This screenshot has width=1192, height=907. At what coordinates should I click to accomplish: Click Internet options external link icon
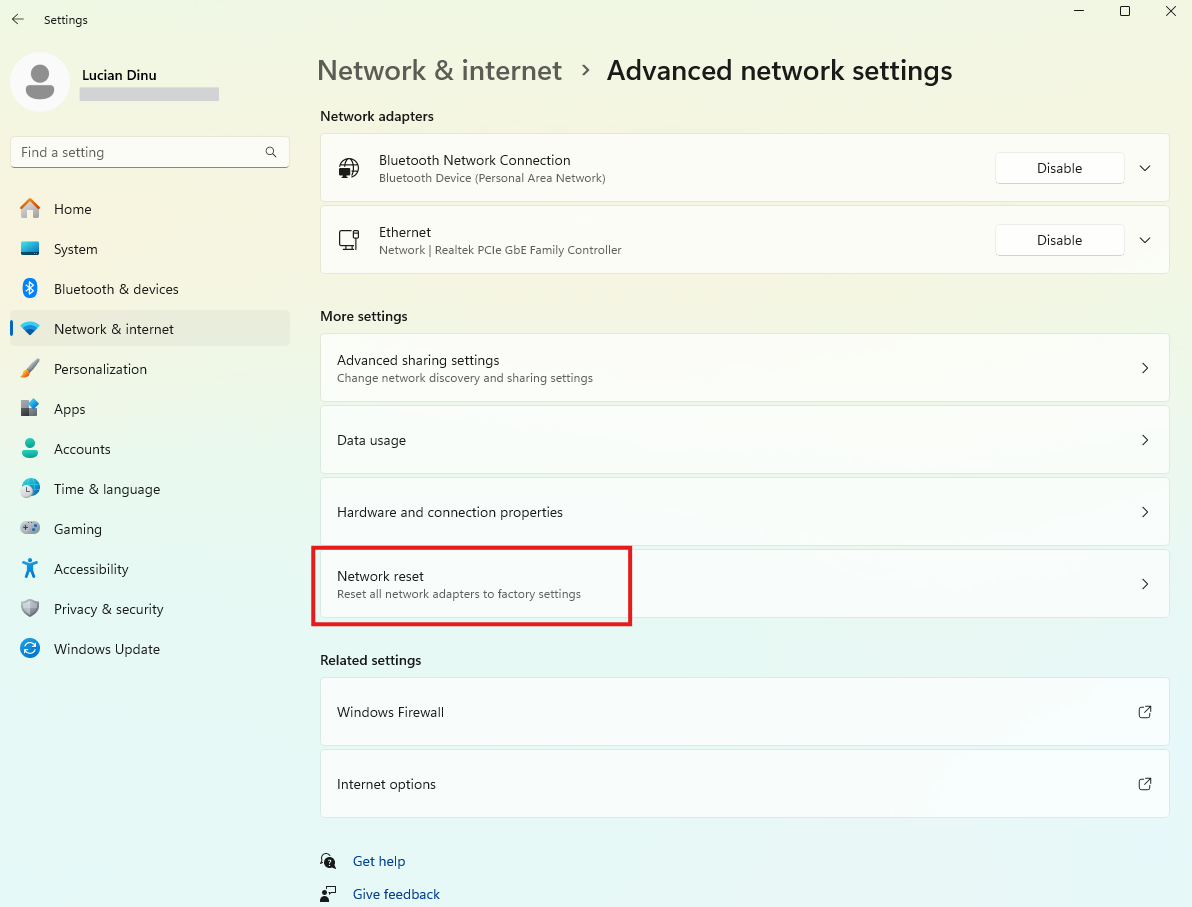[1144, 784]
